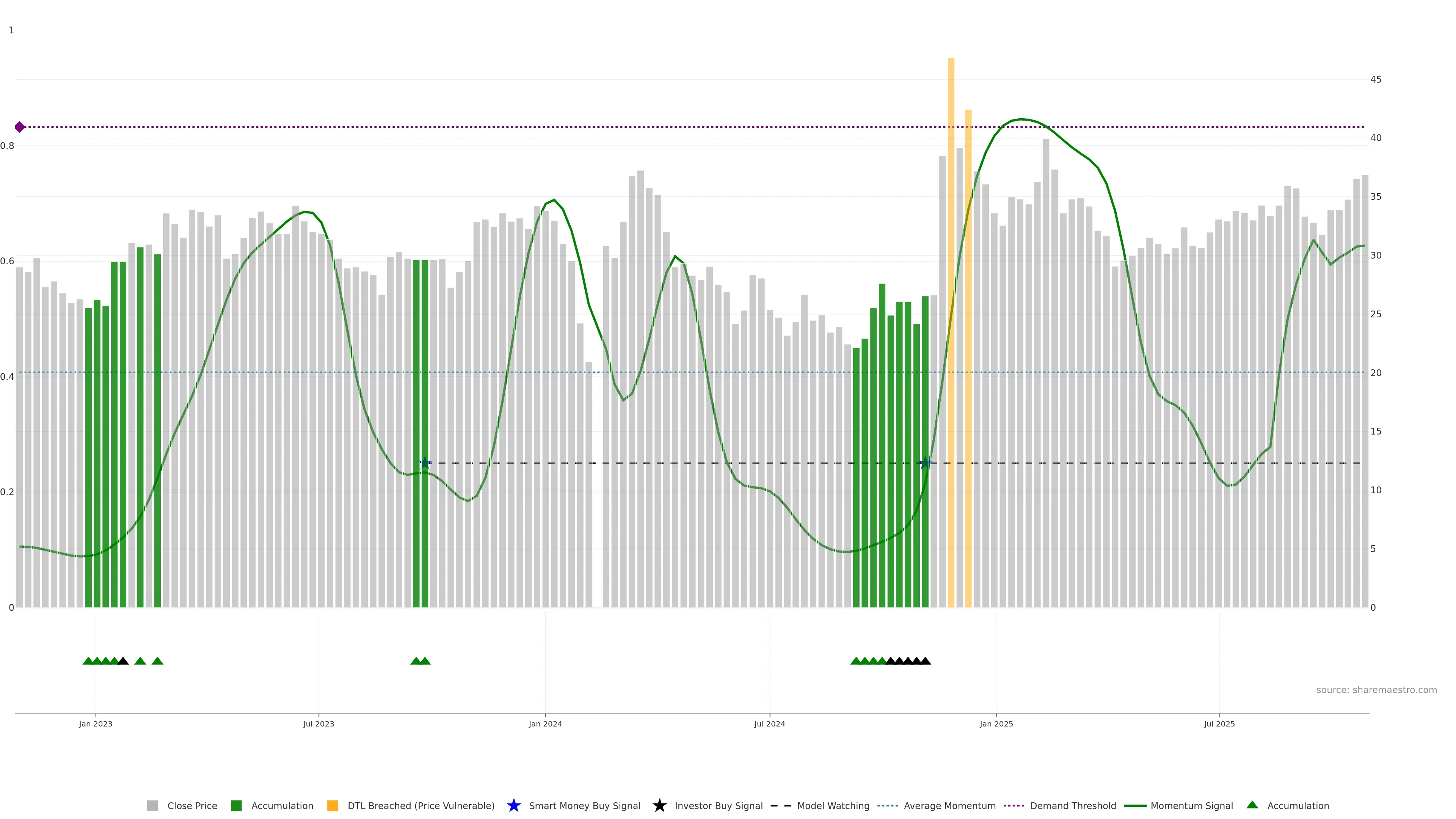Screen dimensions: 1456x819
Task: Click the DTL Breached legend text label
Action: click(x=420, y=805)
